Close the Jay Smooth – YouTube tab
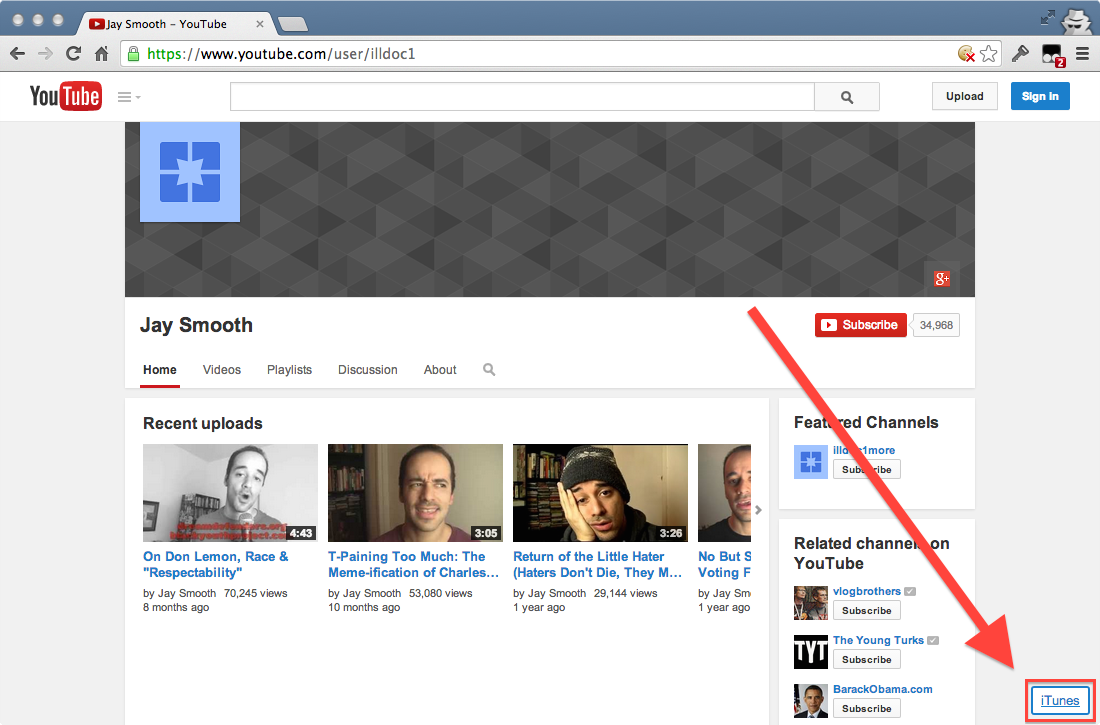The height and width of the screenshot is (725, 1100). click(x=260, y=24)
